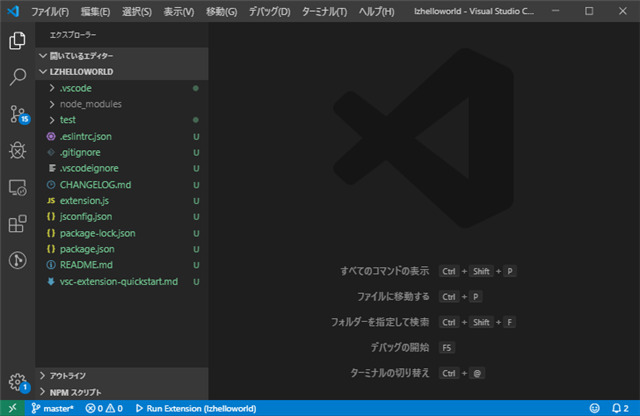Image resolution: width=640 pixels, height=416 pixels.
Task: Open CHANGELOG.md file
Action: tap(122, 185)
